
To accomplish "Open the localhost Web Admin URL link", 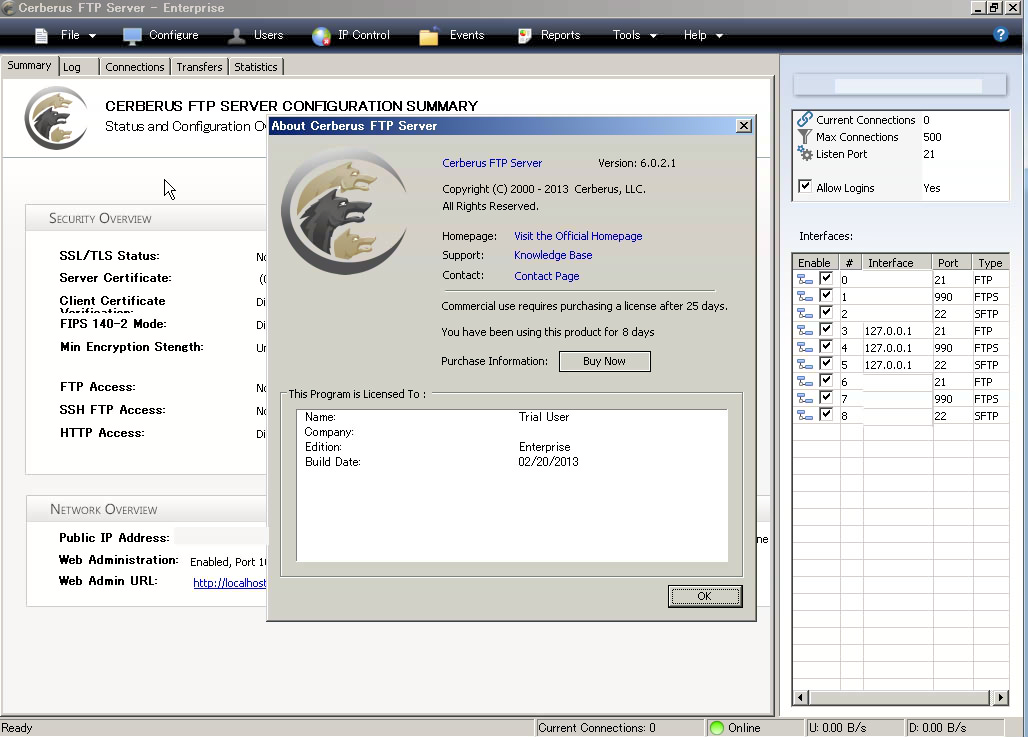I will (229, 583).
